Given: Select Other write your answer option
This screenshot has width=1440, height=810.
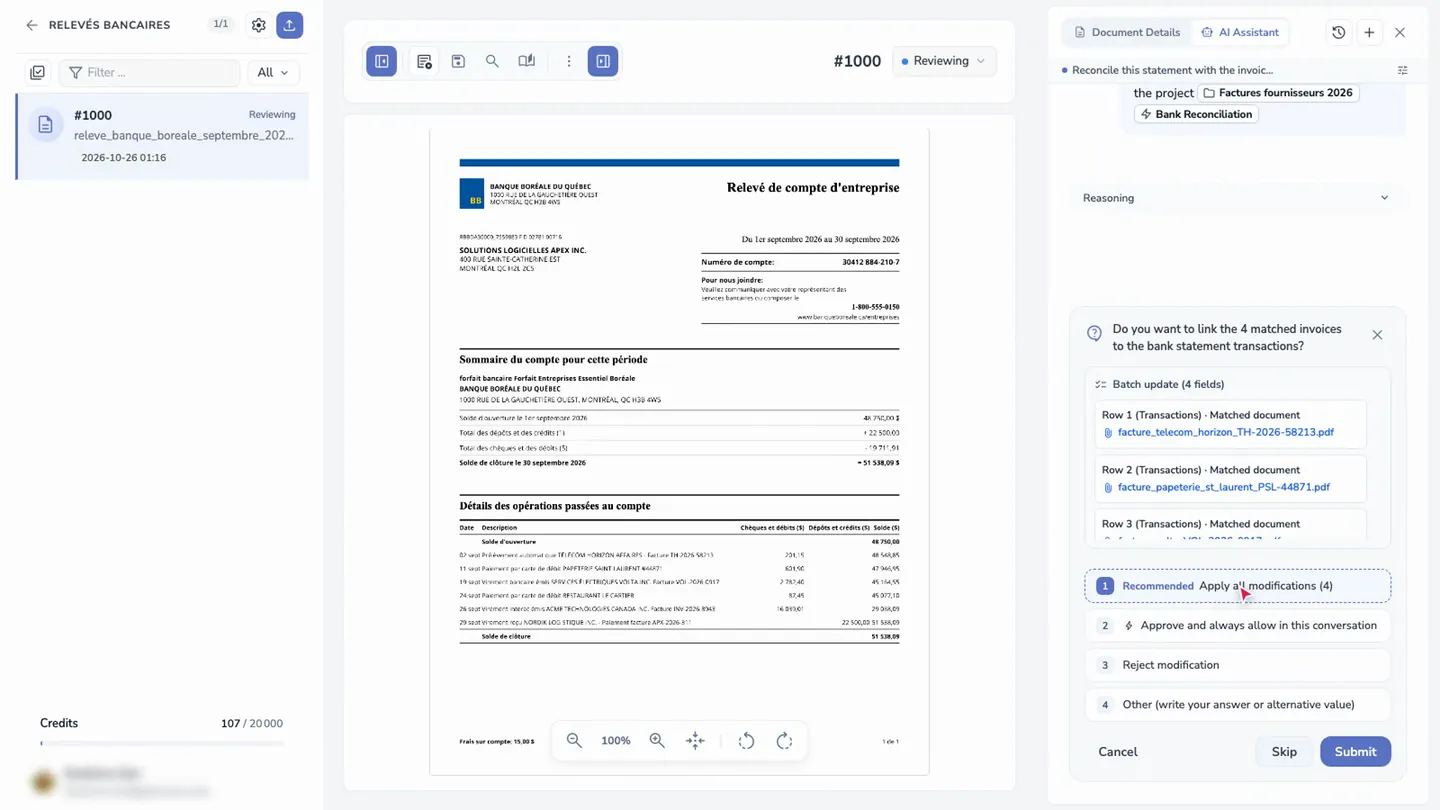Looking at the screenshot, I should coord(1237,705).
